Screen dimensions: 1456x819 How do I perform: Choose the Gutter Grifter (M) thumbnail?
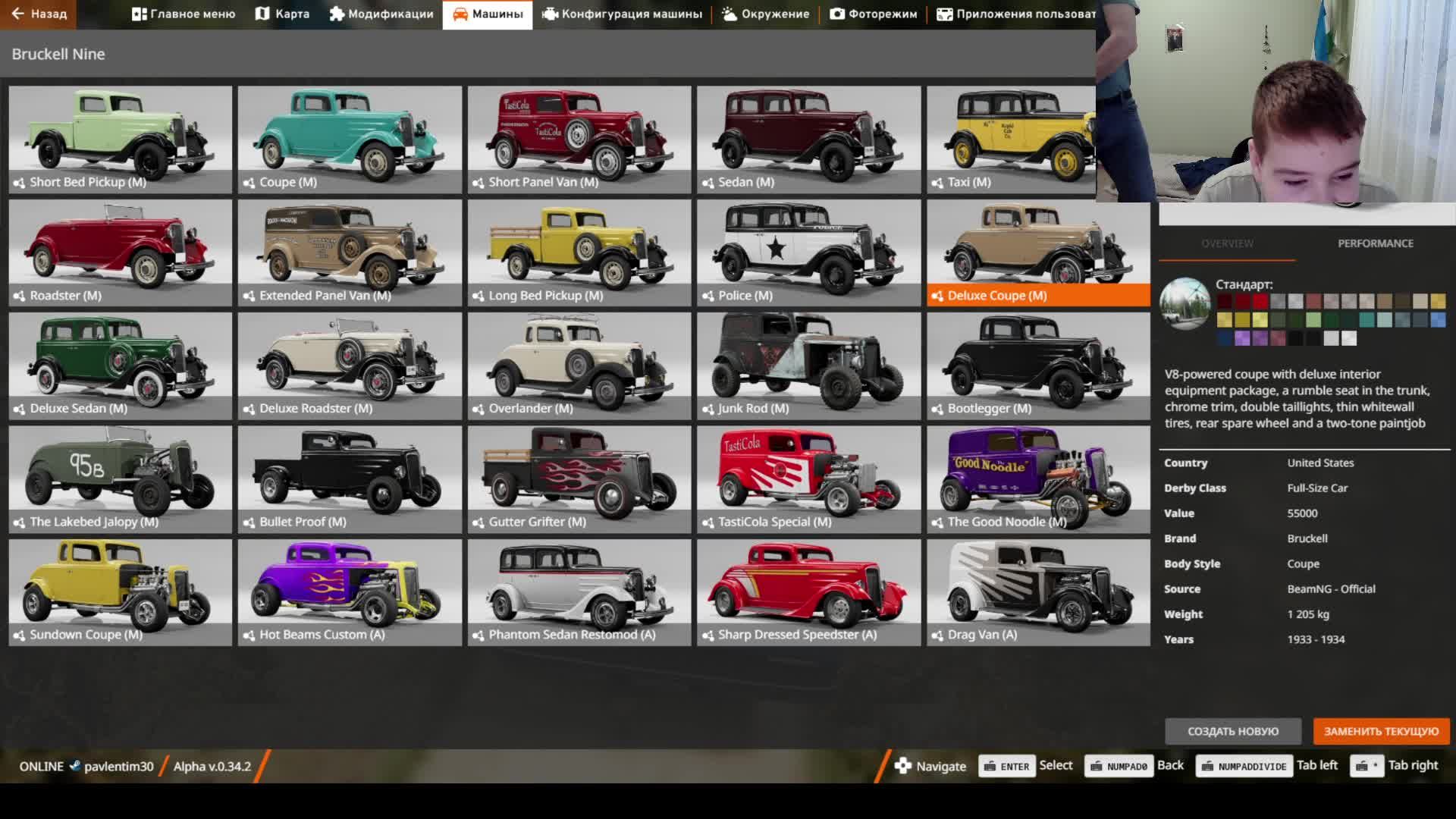point(579,479)
